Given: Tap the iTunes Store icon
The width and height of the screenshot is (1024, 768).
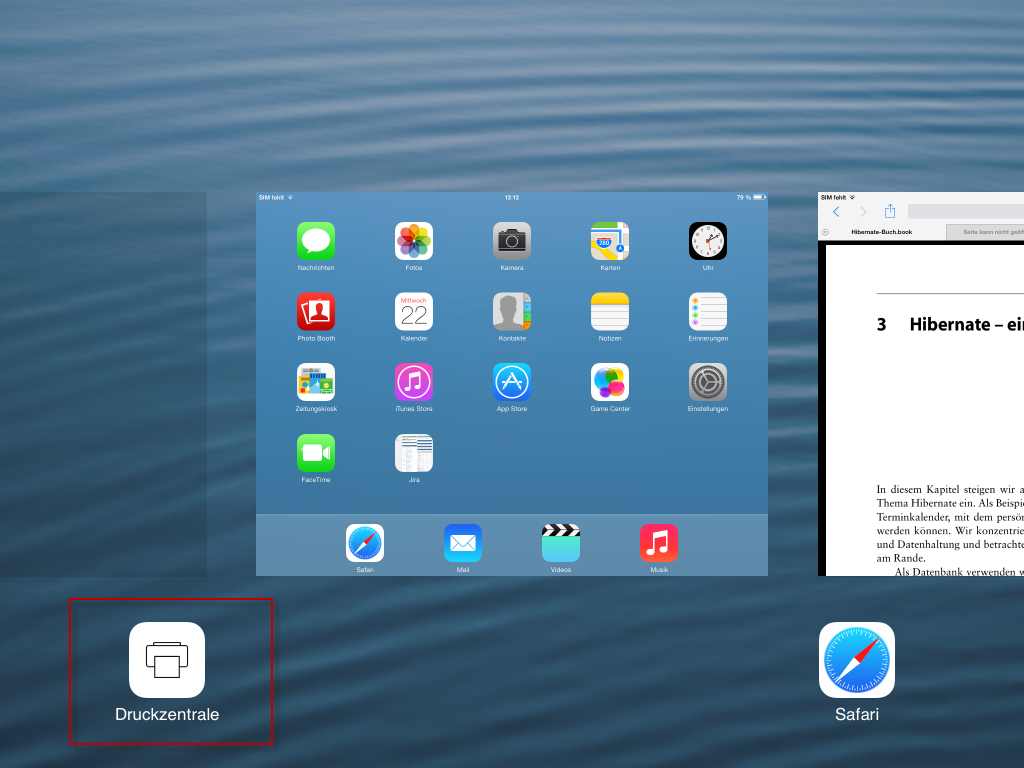Looking at the screenshot, I should 414,382.
